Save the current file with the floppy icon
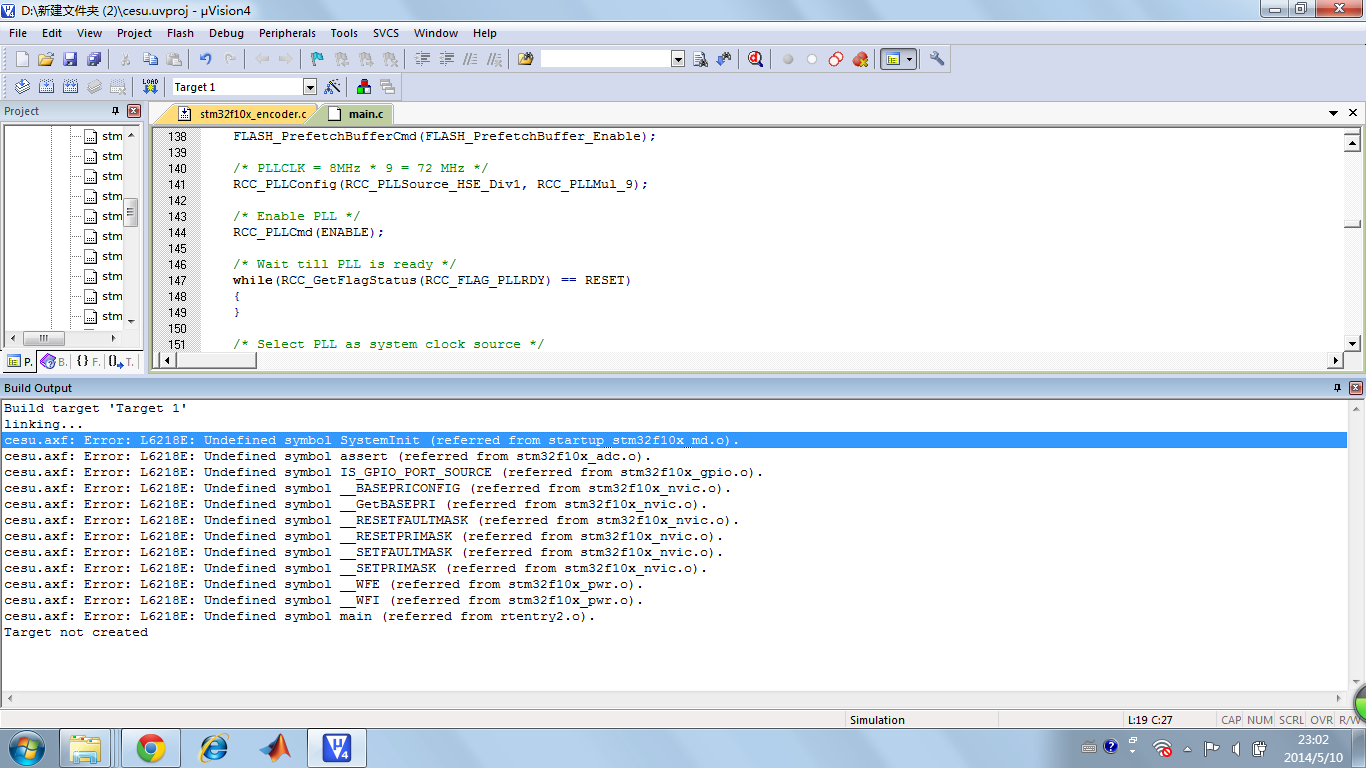This screenshot has height=768, width=1366. [x=70, y=59]
